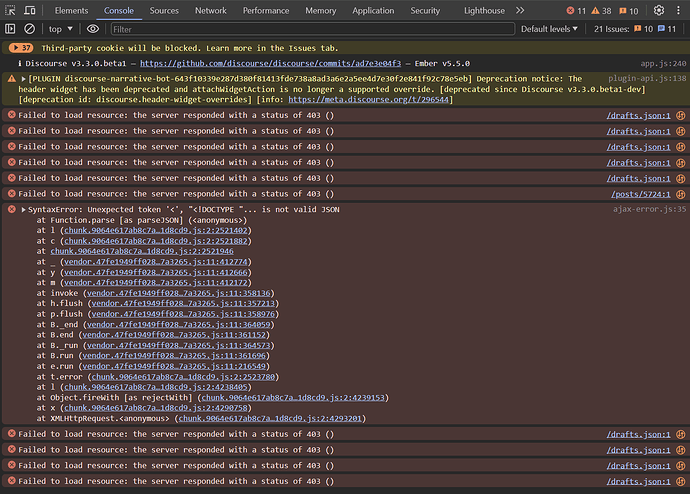Click the warning count 38 badge
This screenshot has width=690, height=494.
point(602,11)
